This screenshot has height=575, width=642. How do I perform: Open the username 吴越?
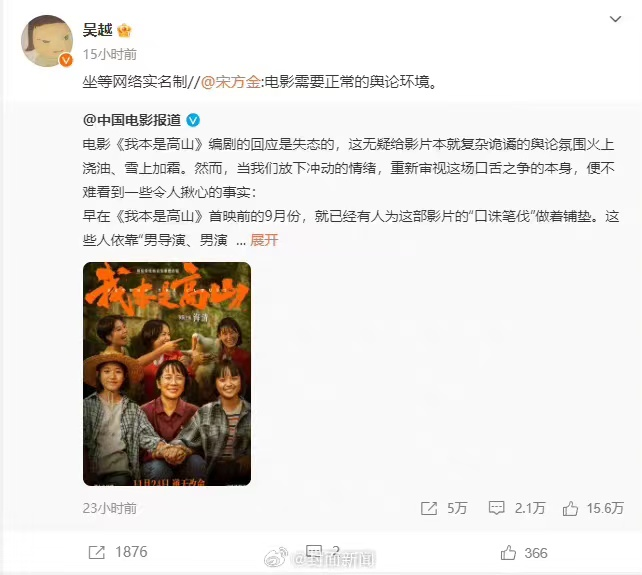[97, 30]
